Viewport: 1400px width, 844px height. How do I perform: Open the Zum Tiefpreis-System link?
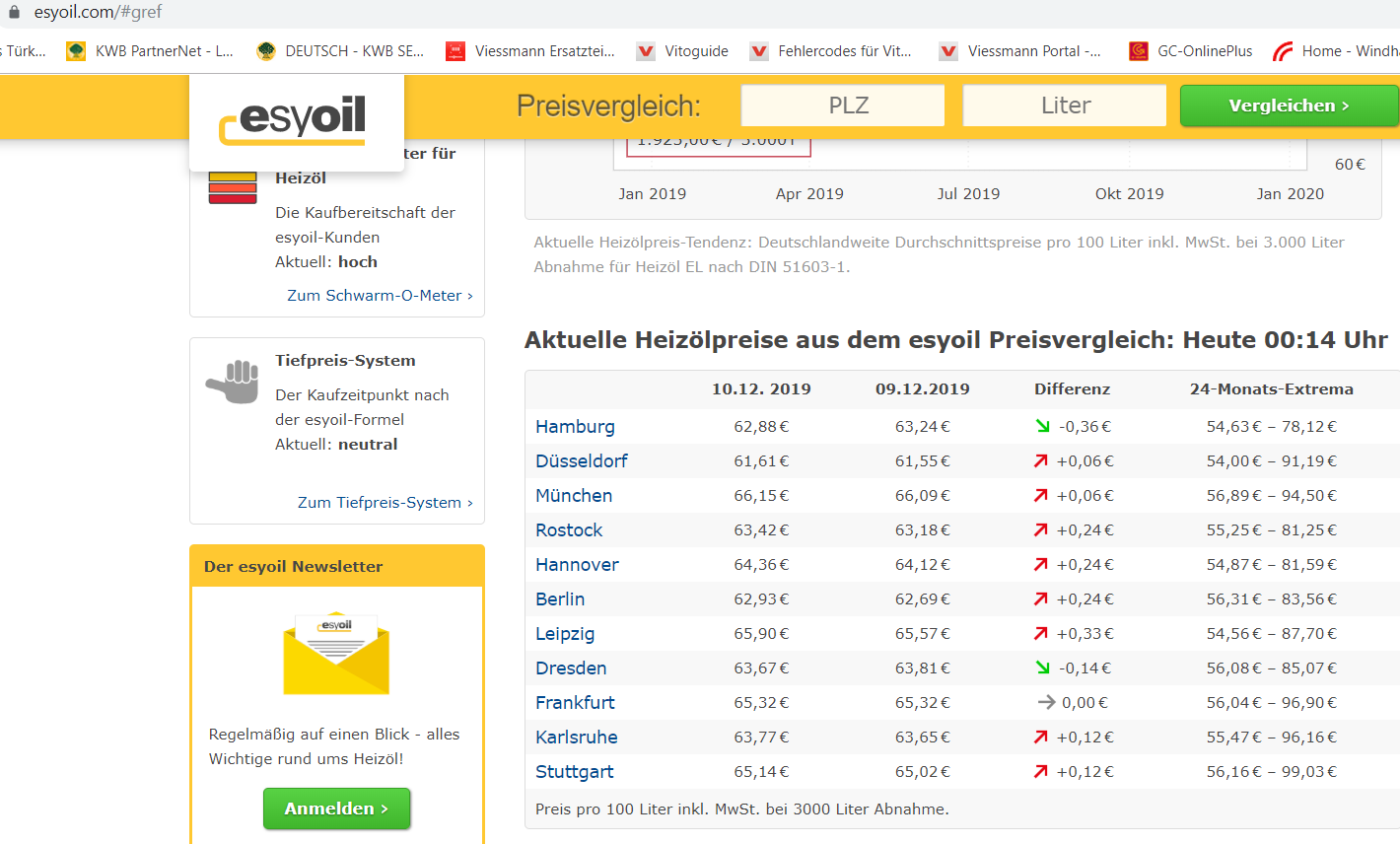(x=385, y=502)
